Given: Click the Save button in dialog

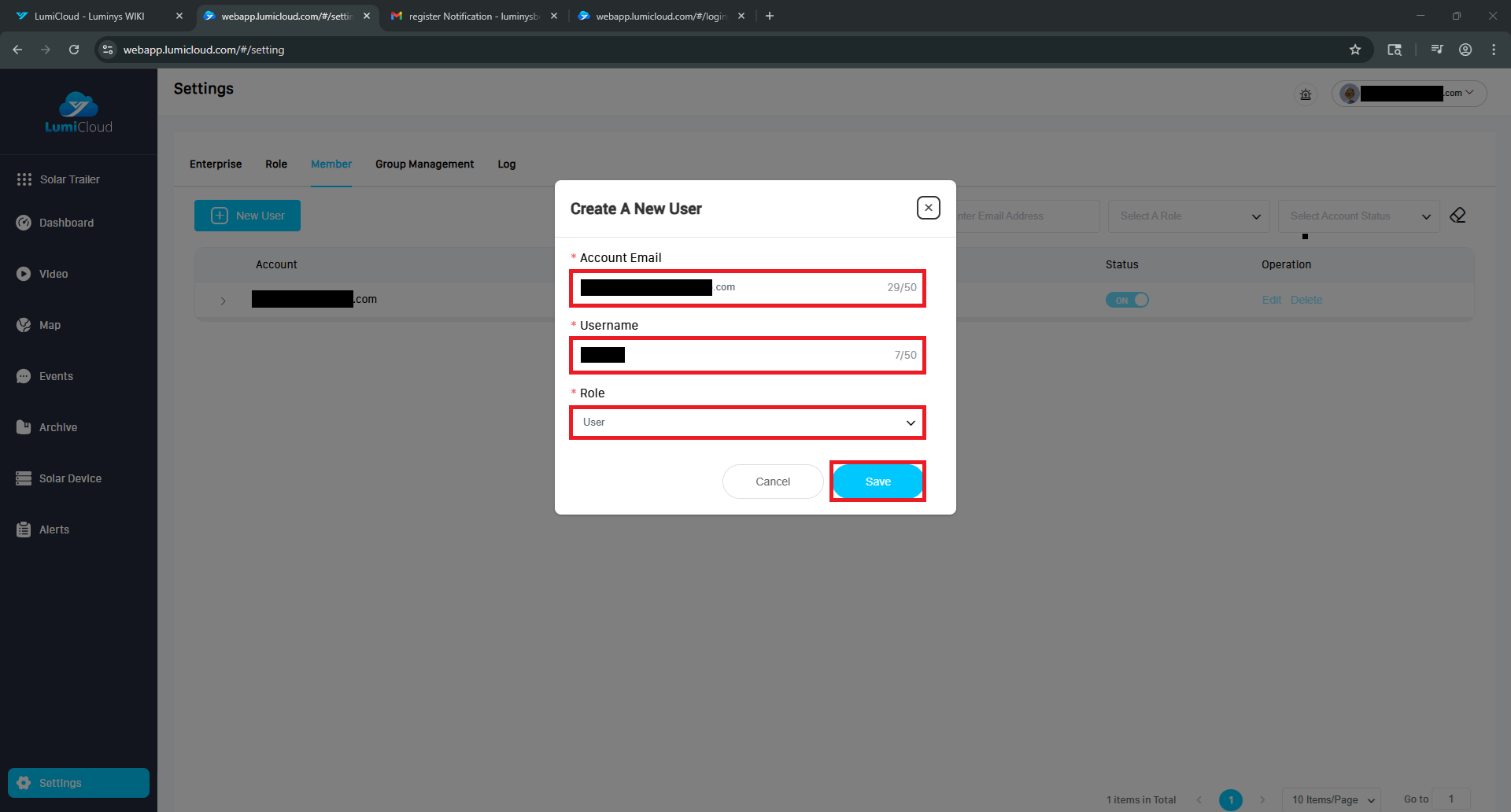Looking at the screenshot, I should (877, 482).
